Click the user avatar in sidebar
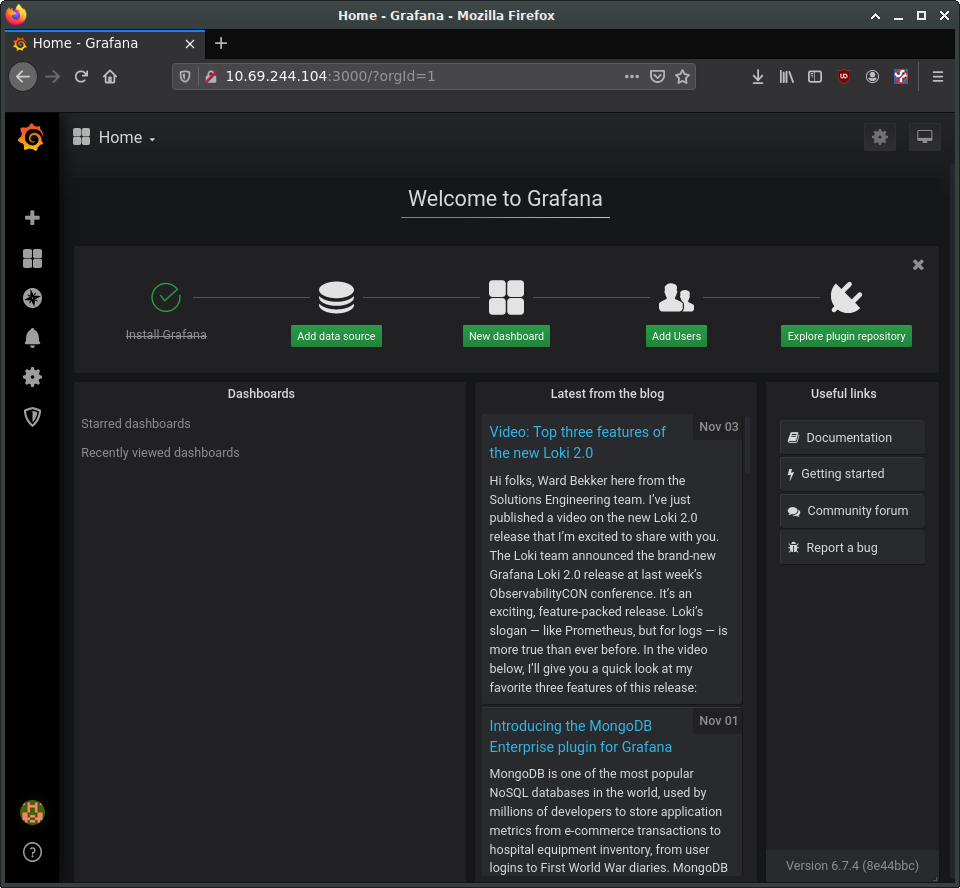The image size is (960, 888). pyautogui.click(x=32, y=813)
